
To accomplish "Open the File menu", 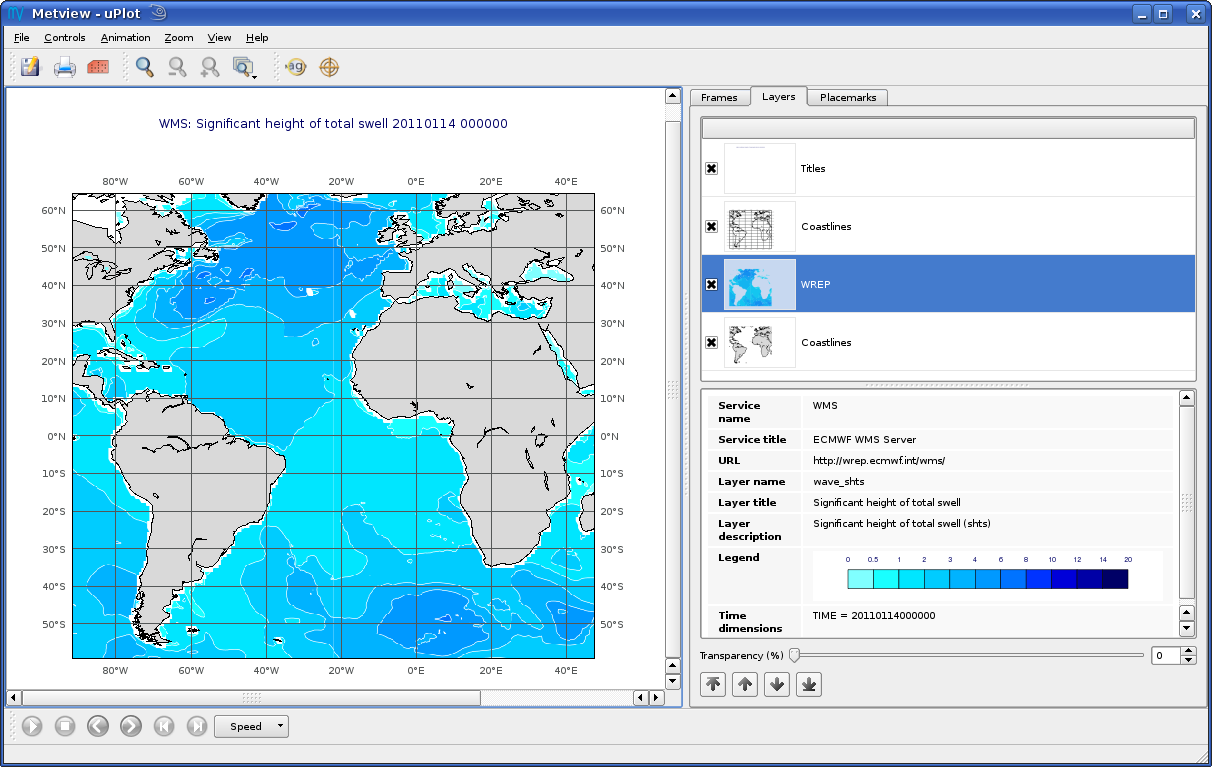I will 22,38.
